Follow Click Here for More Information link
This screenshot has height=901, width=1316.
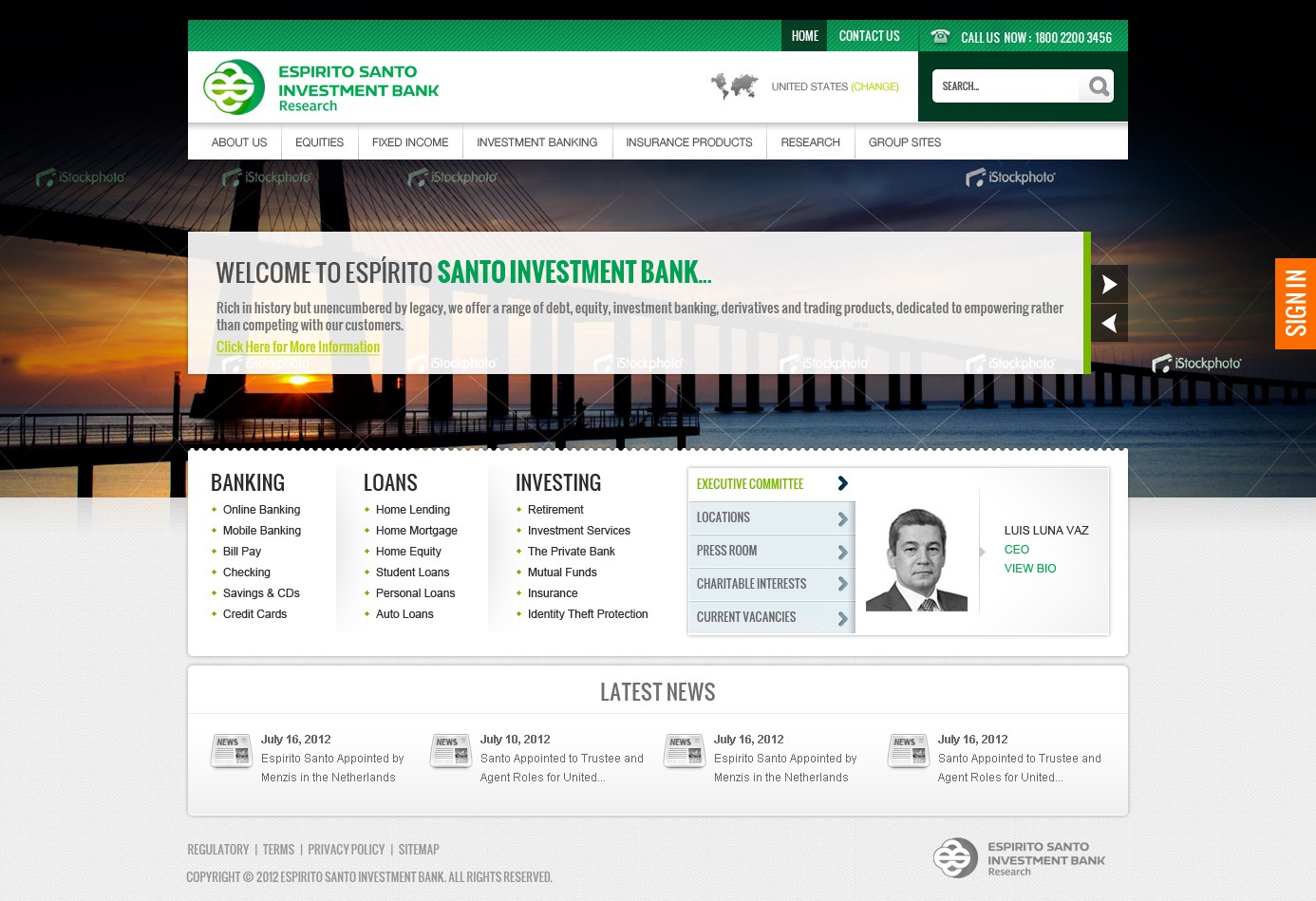pos(298,347)
